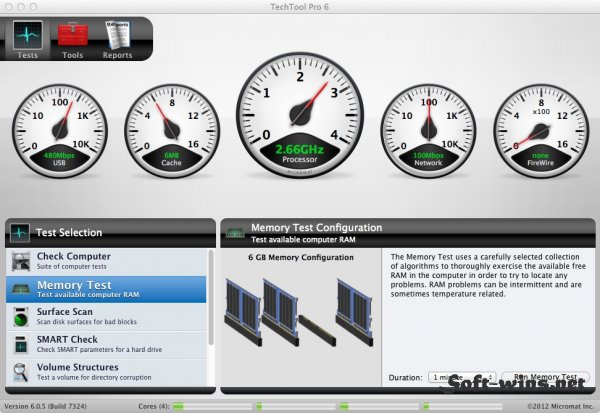
Task: Click the SMART Check drive icon
Action: (21, 344)
